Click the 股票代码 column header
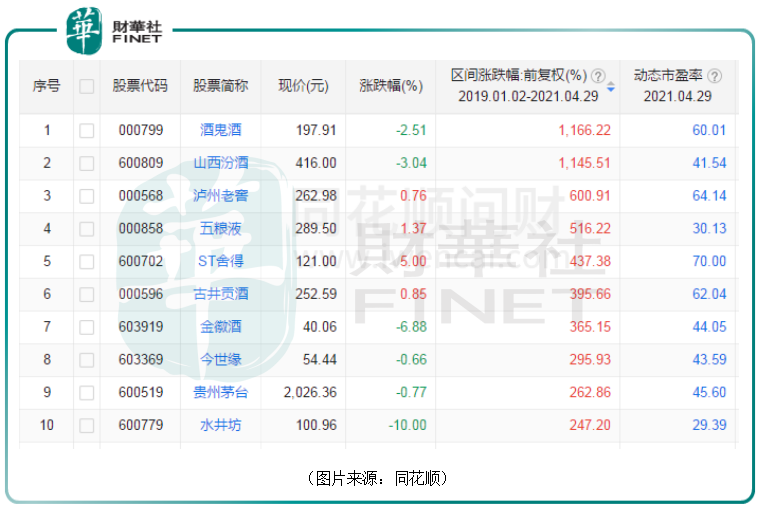The height and width of the screenshot is (508, 763). coord(140,86)
